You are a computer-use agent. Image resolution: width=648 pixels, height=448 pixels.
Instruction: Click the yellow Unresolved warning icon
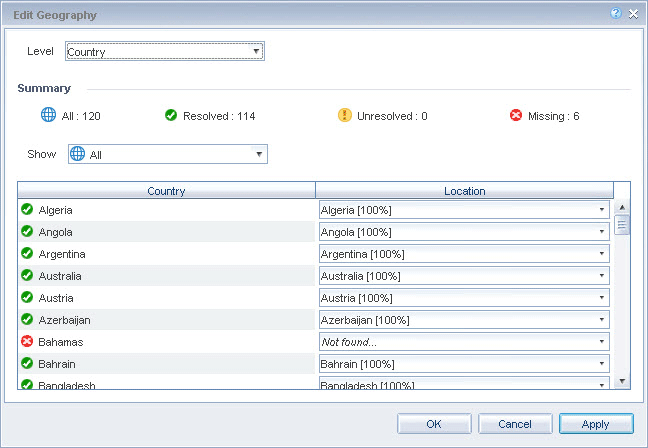(x=345, y=115)
